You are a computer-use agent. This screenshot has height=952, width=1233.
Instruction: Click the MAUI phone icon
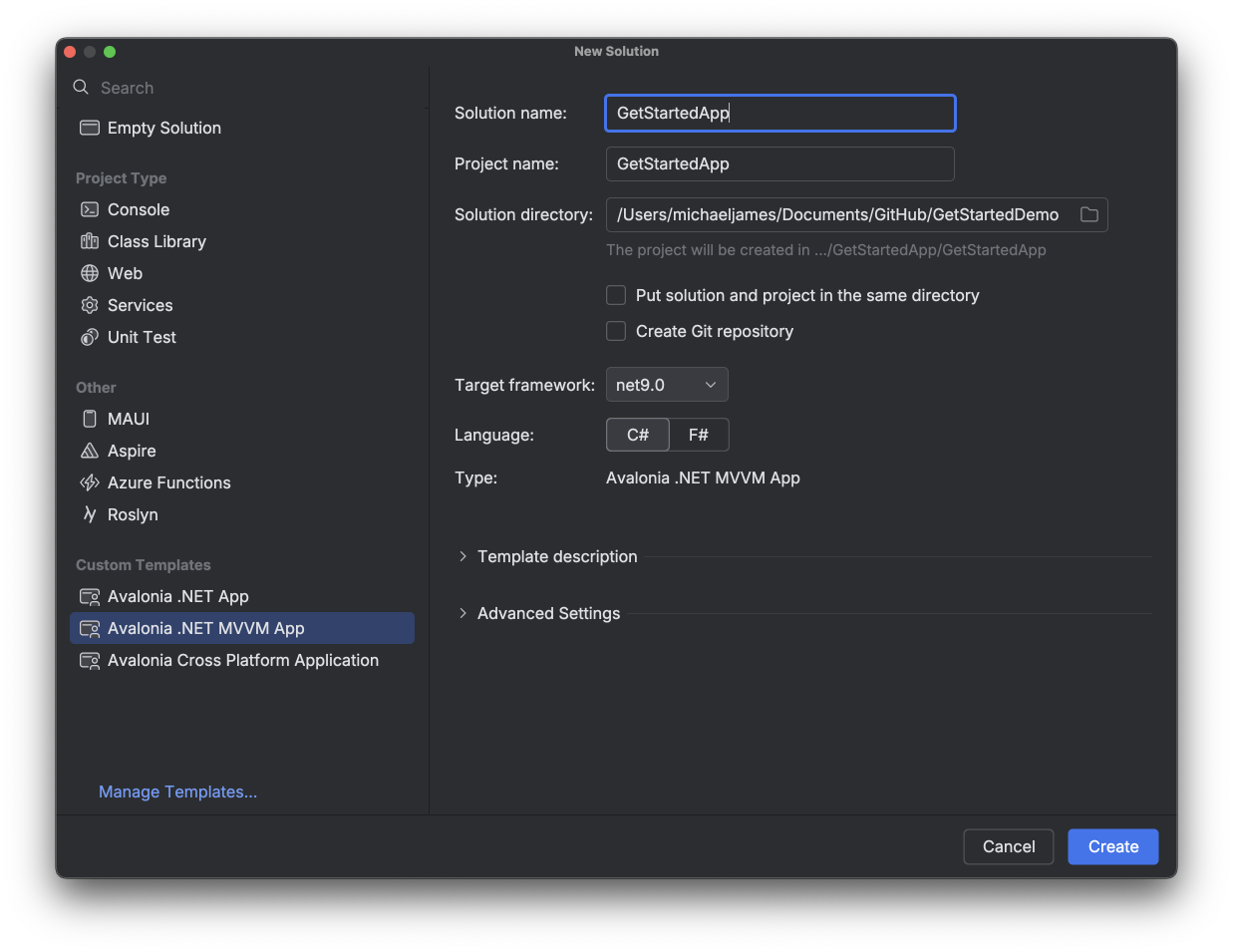coord(90,419)
